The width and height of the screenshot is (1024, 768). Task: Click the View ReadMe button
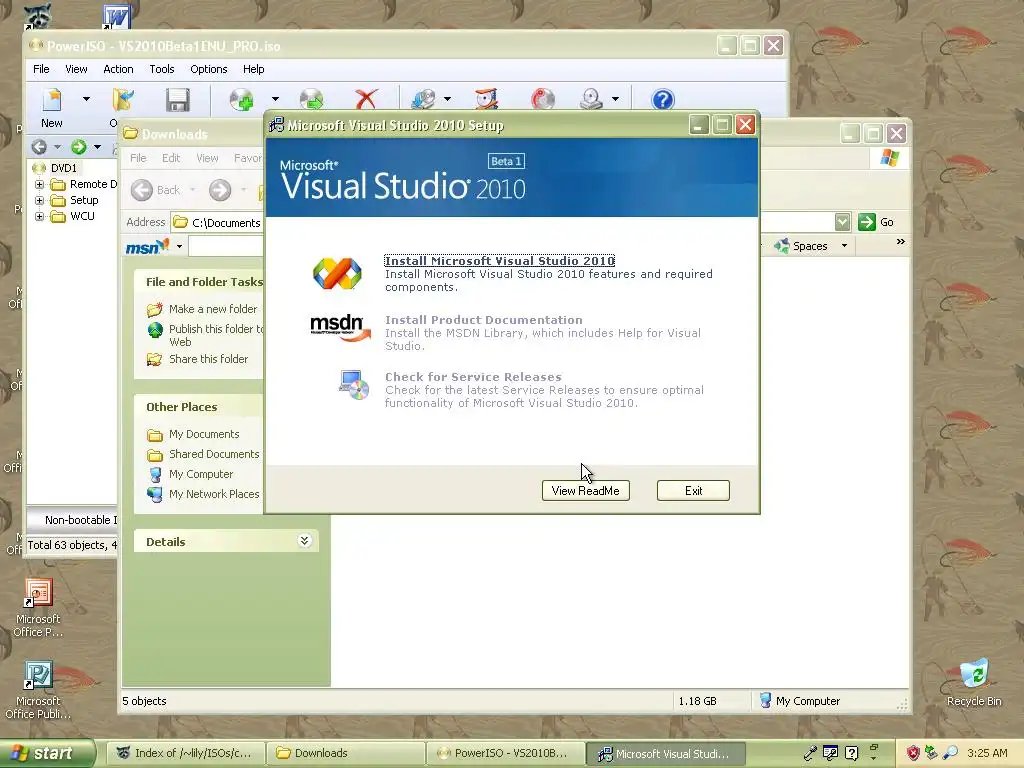pyautogui.click(x=585, y=490)
